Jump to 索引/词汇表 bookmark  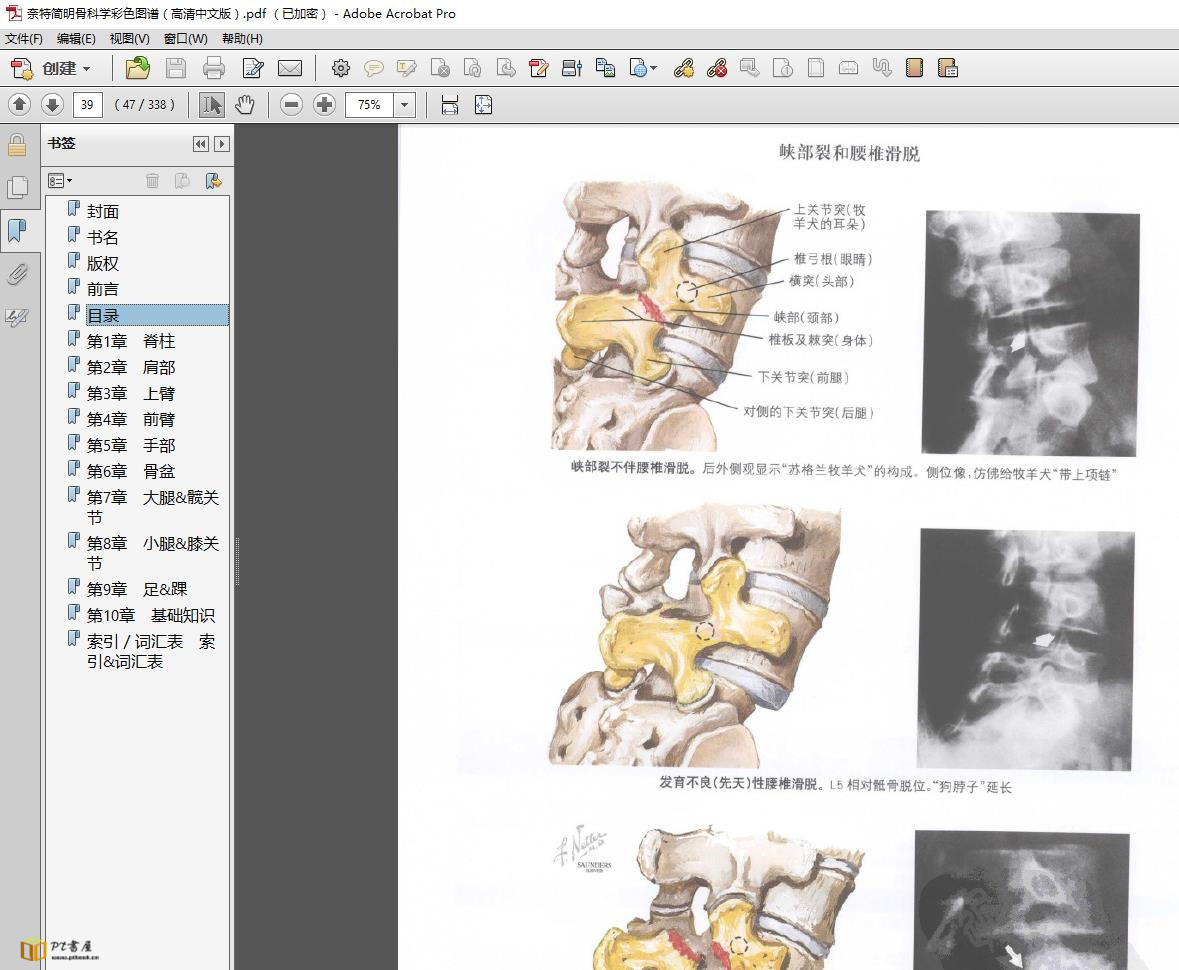151,651
